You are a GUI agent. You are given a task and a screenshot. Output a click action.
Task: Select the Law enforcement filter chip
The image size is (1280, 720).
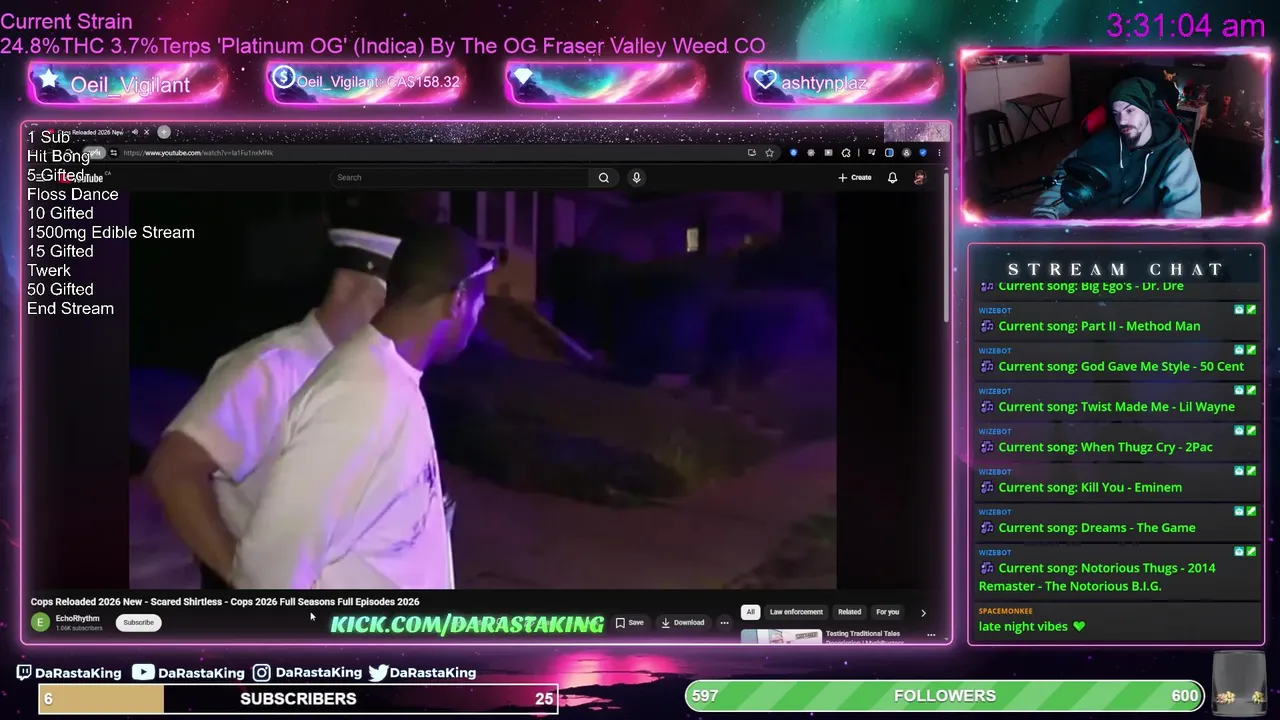(x=796, y=612)
